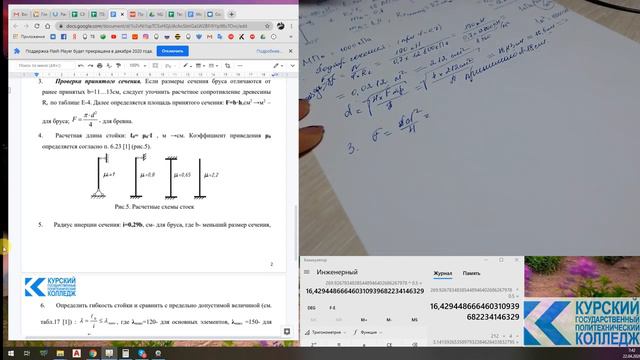Open the Instagram bookmark
This screenshot has height=360, width=640.
point(145,36)
